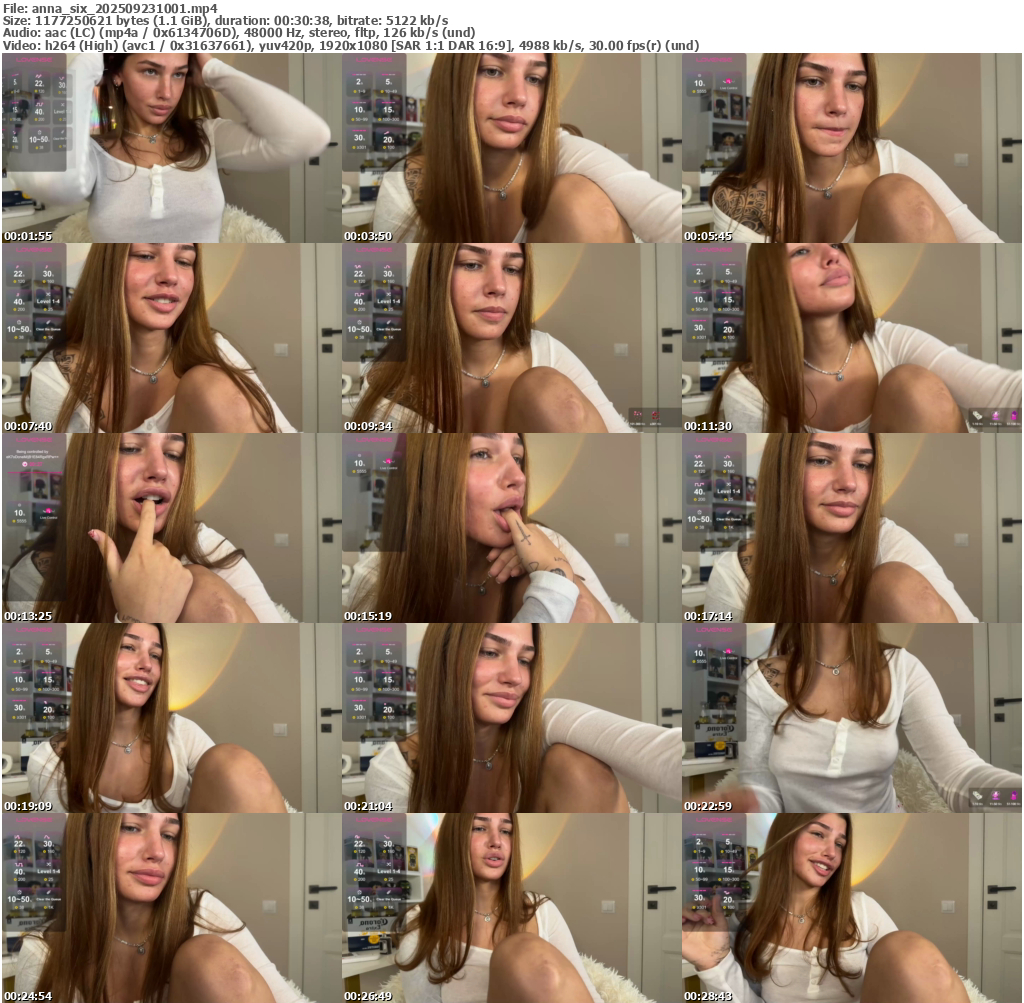The height and width of the screenshot is (1003, 1024).
Task: Click the thumbnail marked 00:22:59
Action: (x=852, y=718)
